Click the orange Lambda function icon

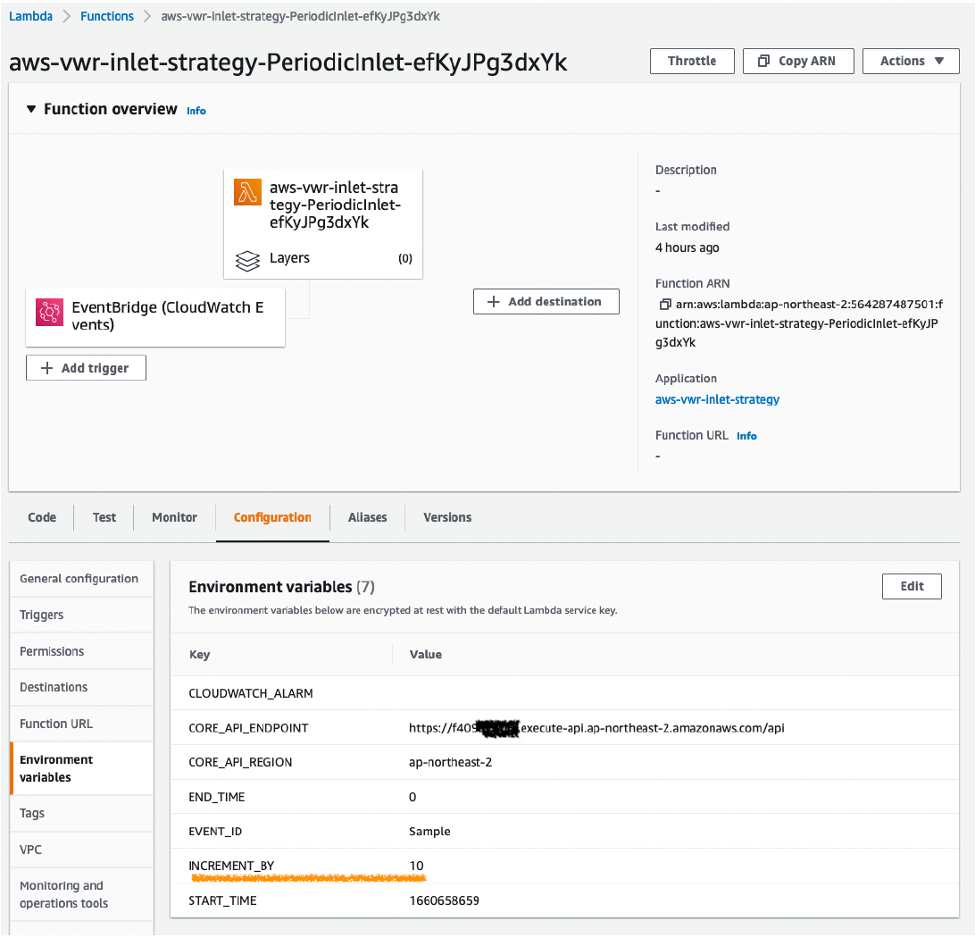point(247,192)
